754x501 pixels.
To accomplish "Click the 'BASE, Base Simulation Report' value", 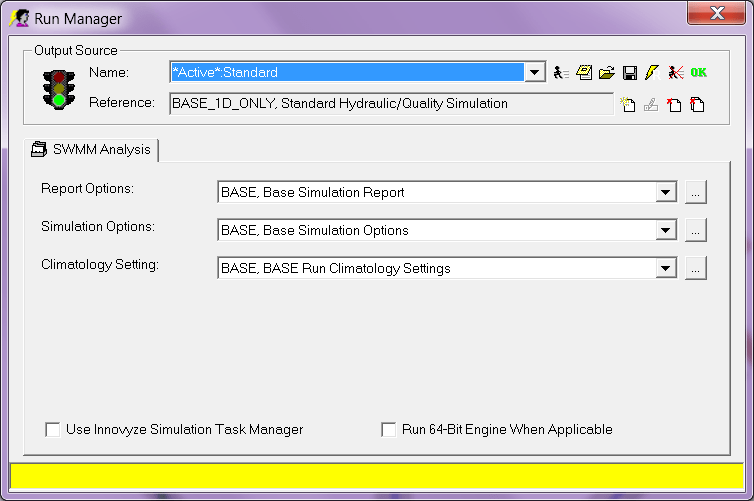I will coord(313,192).
